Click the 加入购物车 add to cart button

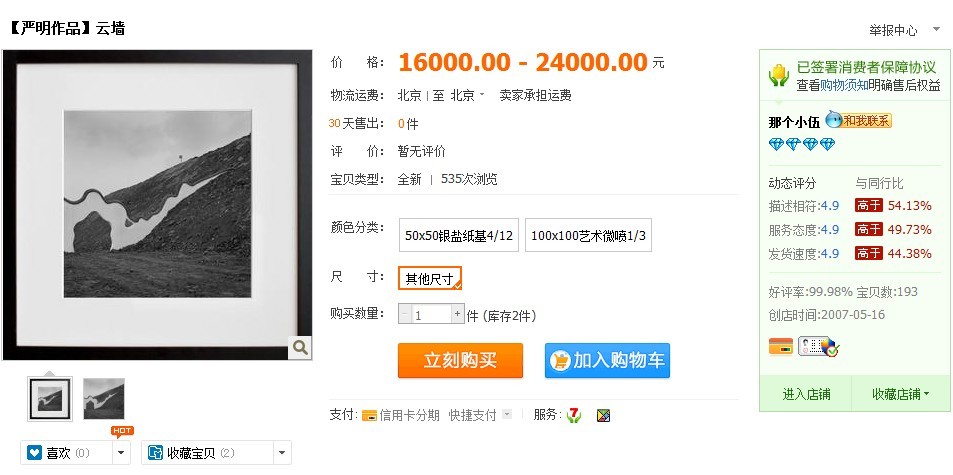click(x=607, y=360)
